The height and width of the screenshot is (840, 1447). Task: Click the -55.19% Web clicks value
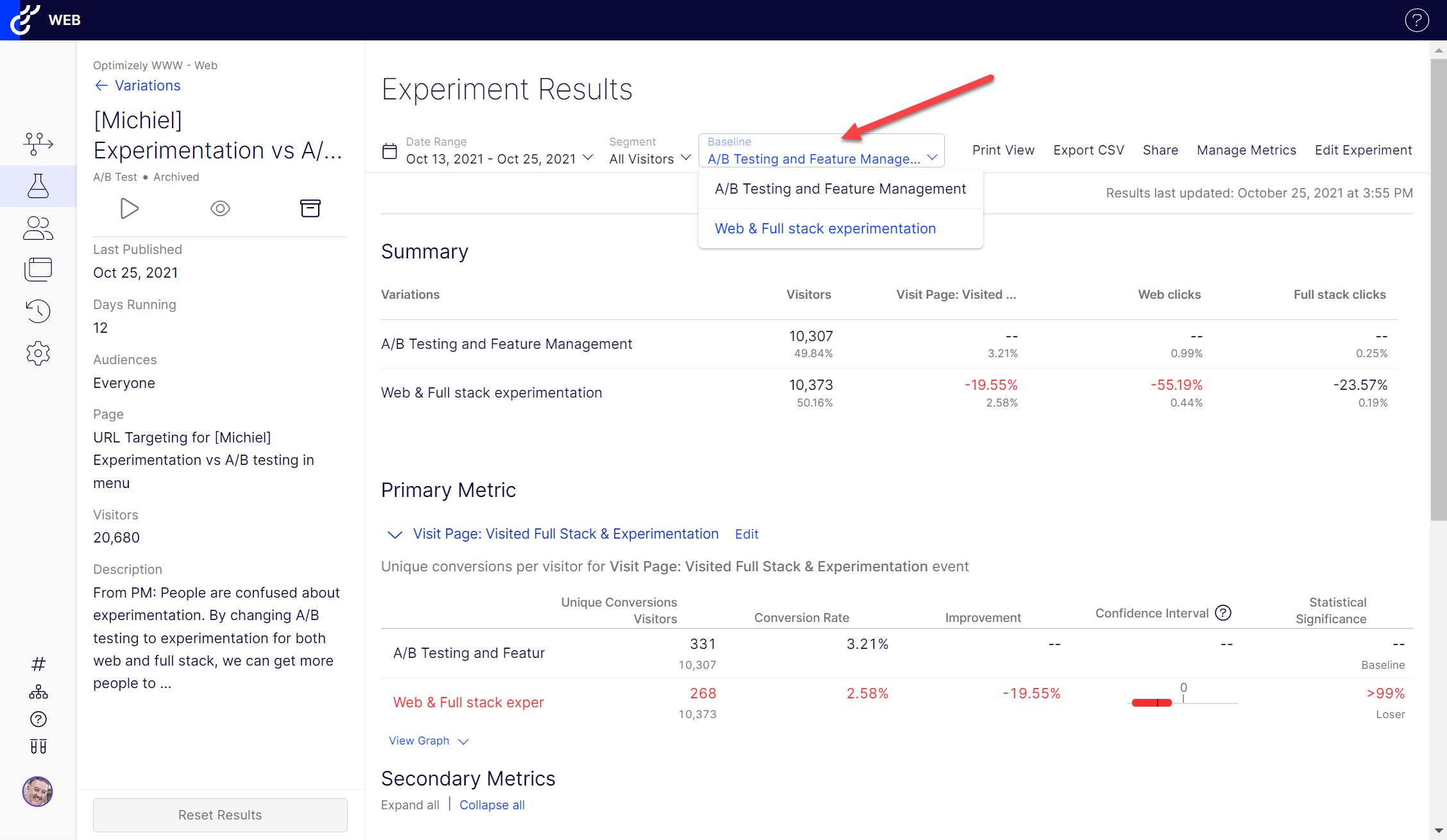(x=1176, y=385)
